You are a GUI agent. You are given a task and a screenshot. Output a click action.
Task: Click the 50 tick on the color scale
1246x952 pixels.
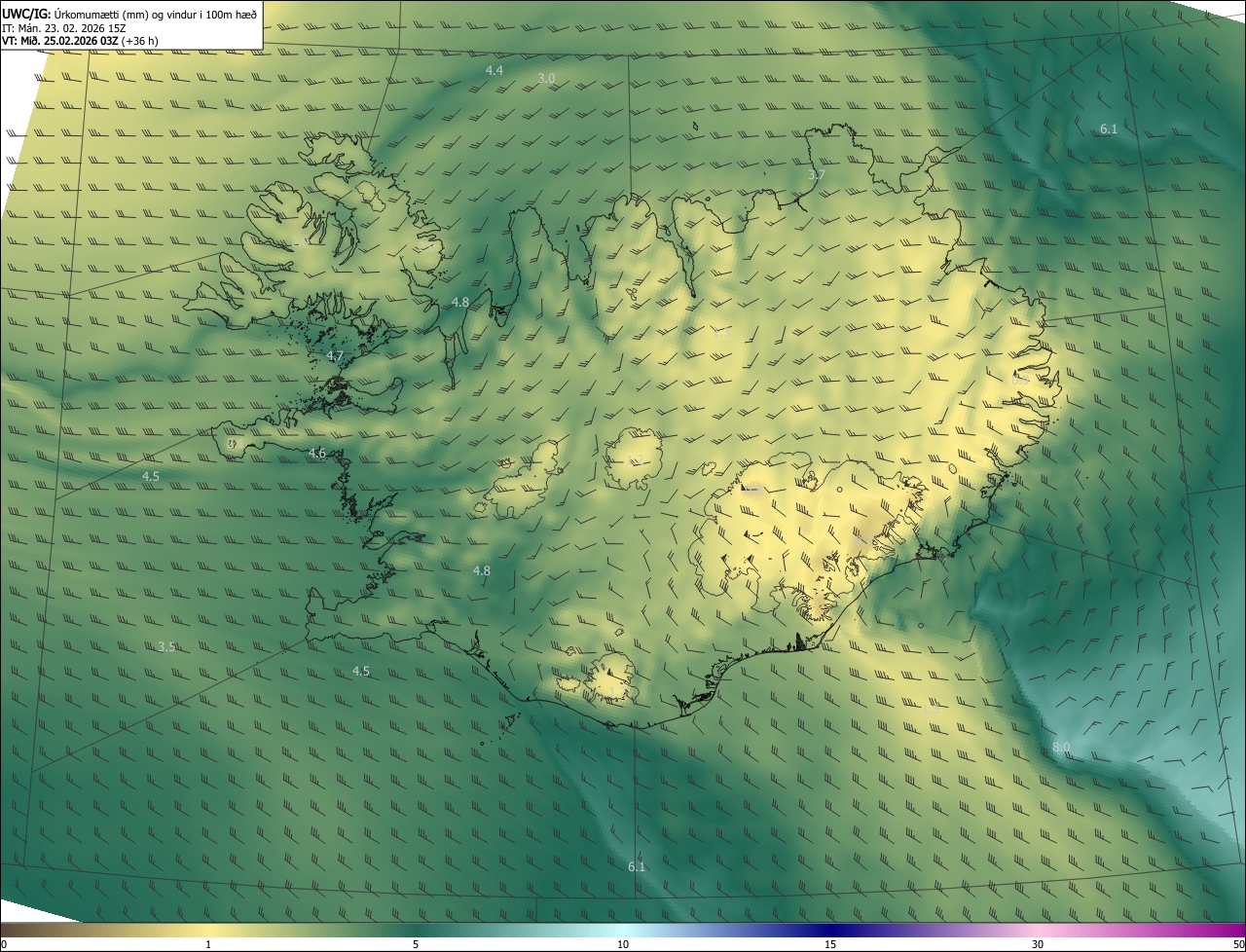coord(1238,944)
